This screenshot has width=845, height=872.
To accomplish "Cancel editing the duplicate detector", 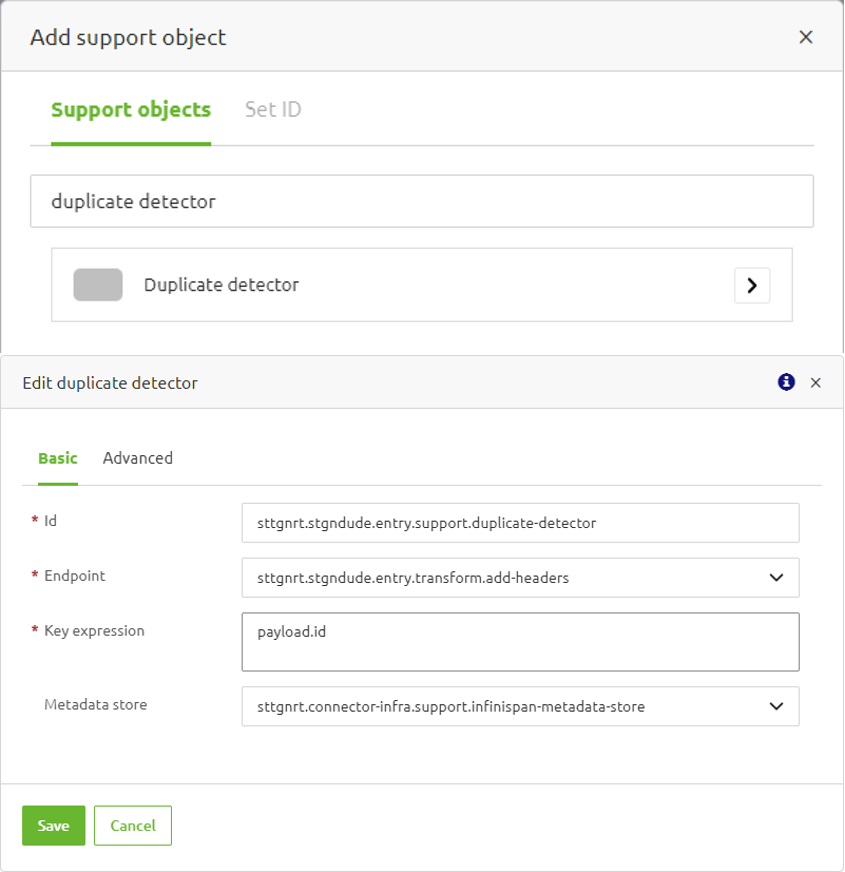I will pos(132,825).
